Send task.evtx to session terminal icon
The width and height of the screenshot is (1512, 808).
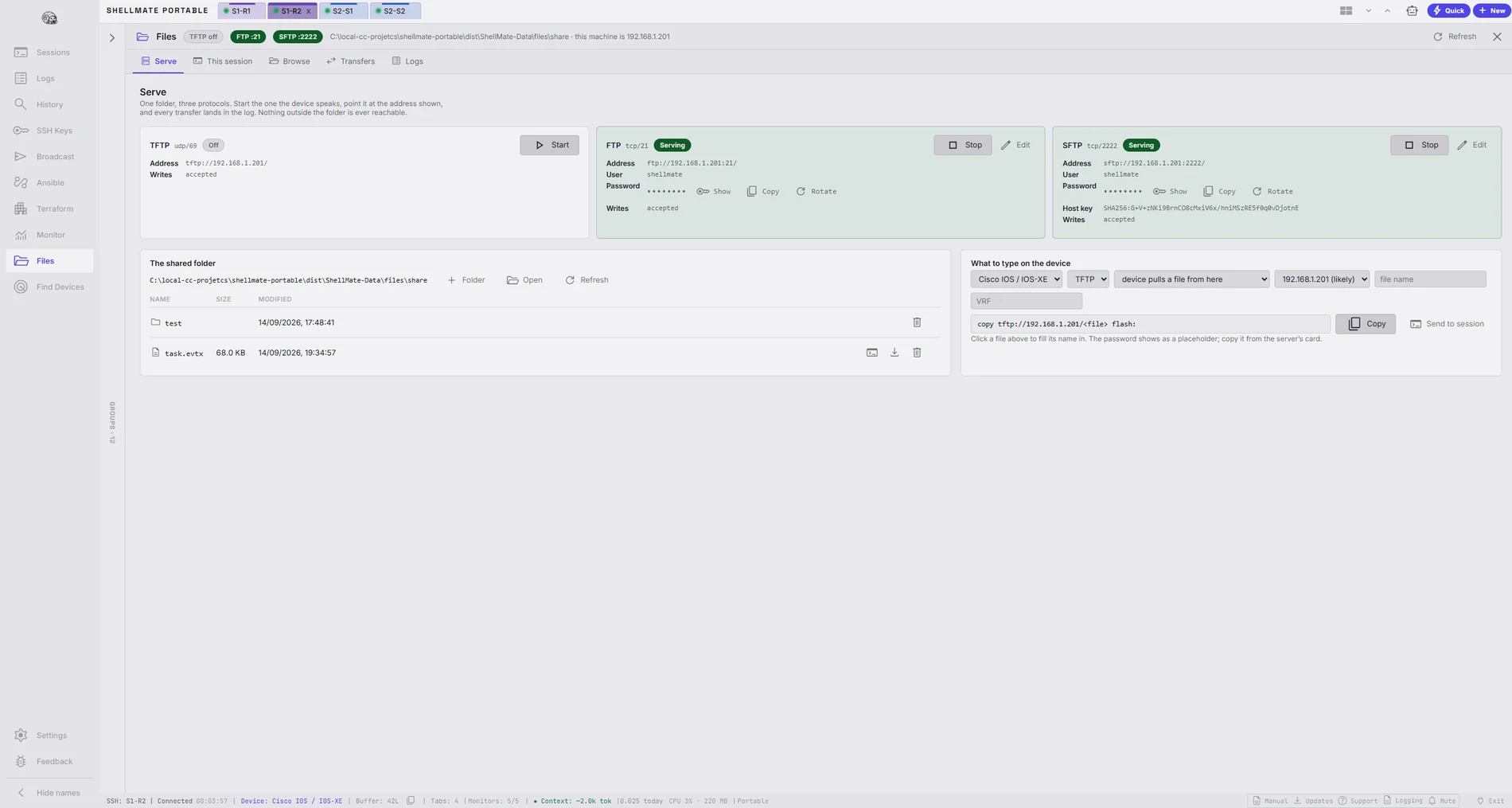click(x=872, y=353)
